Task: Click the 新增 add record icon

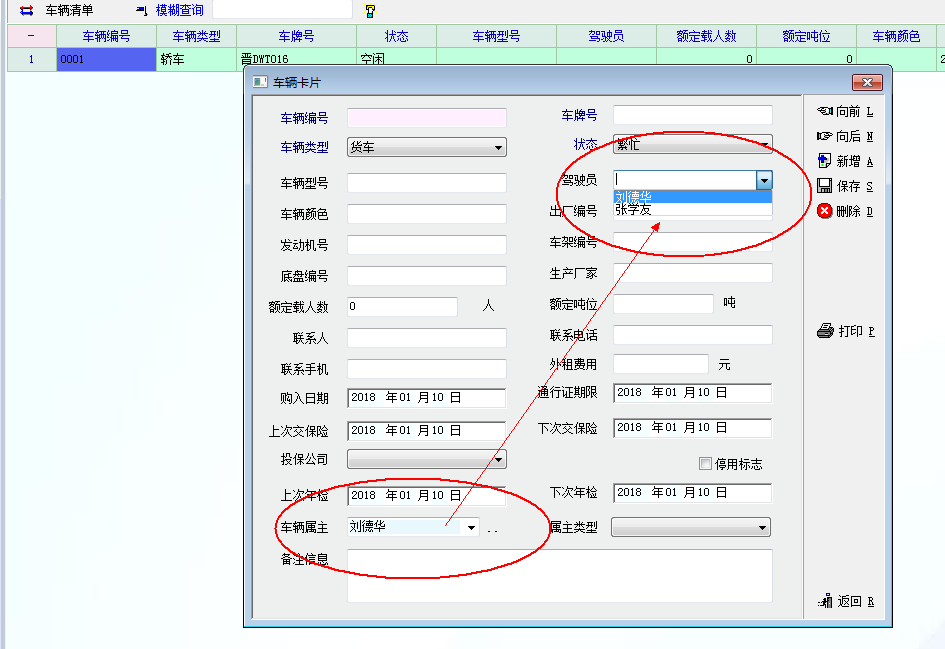Action: [825, 161]
